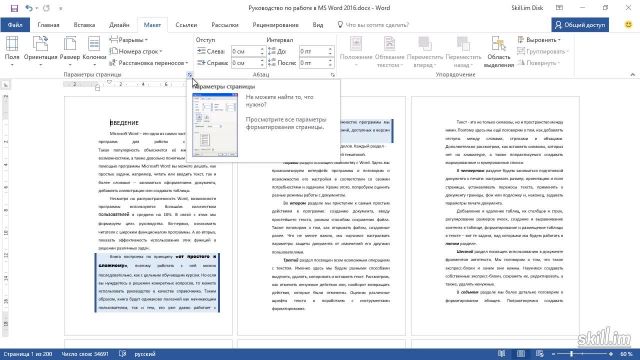Click the Параметры страницы tooltip thumbnail

[x=215, y=125]
